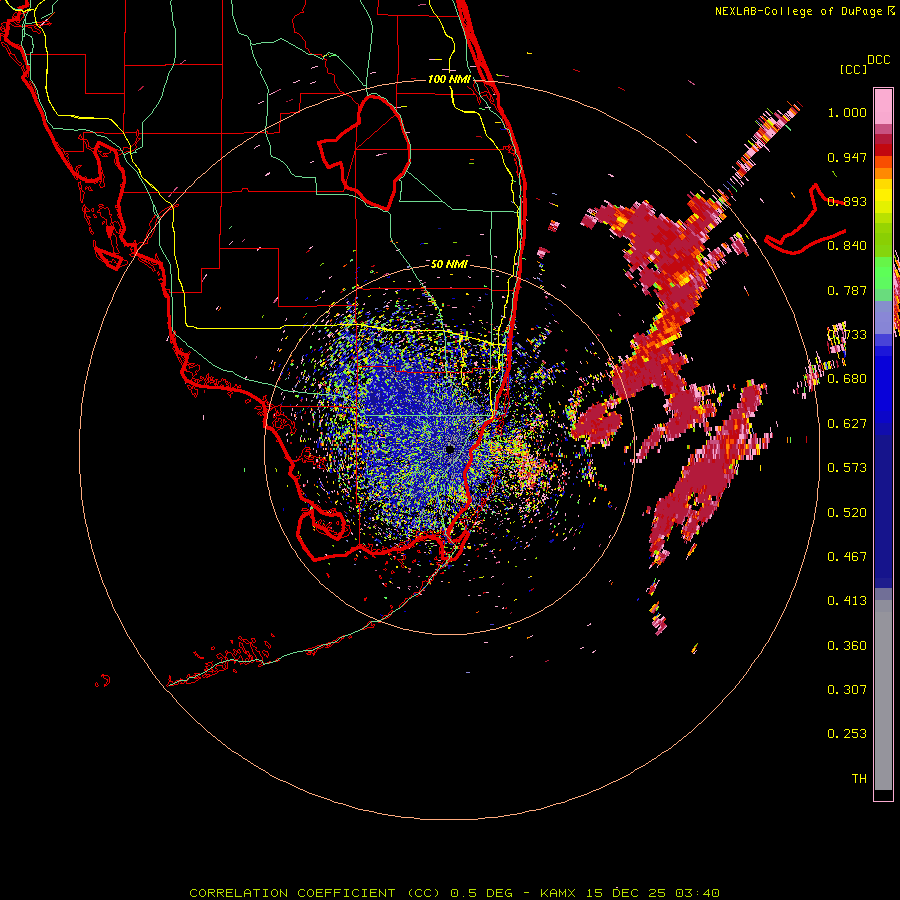Viewport: 900px width, 900px height.
Task: Click the black KAMX radar site dot
Action: coord(451,449)
